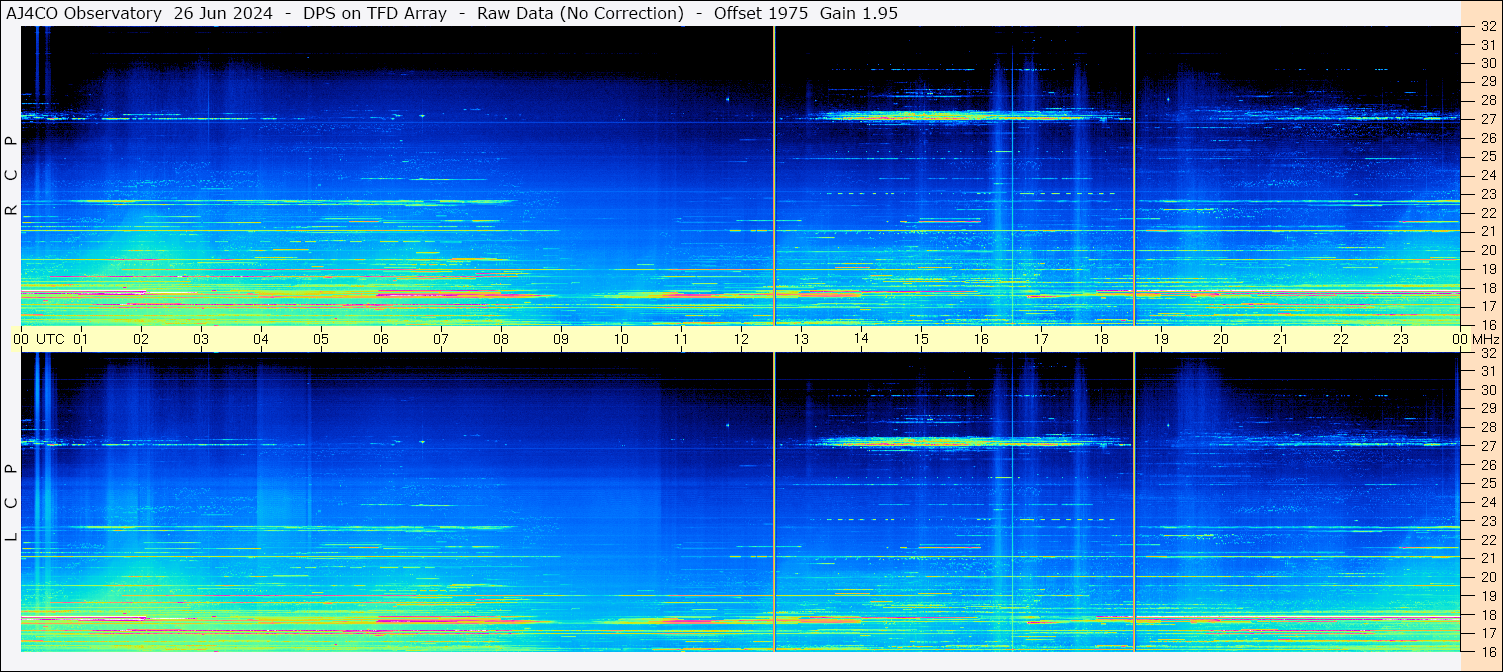1503x672 pixels.
Task: Click the 32 MHz tick of RCP panel
Action: click(1488, 27)
